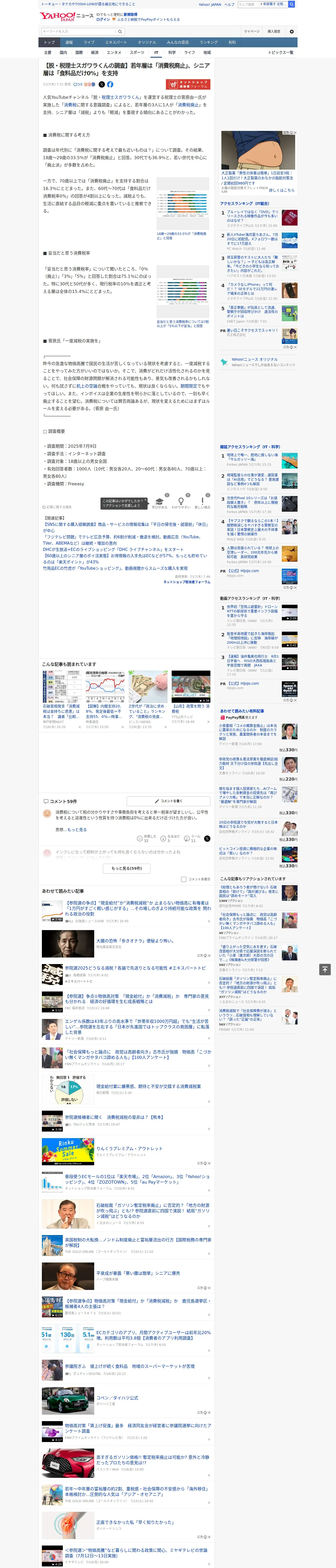Open first article chart thumbnail image
The height and width of the screenshot is (1568, 336).
[183, 204]
